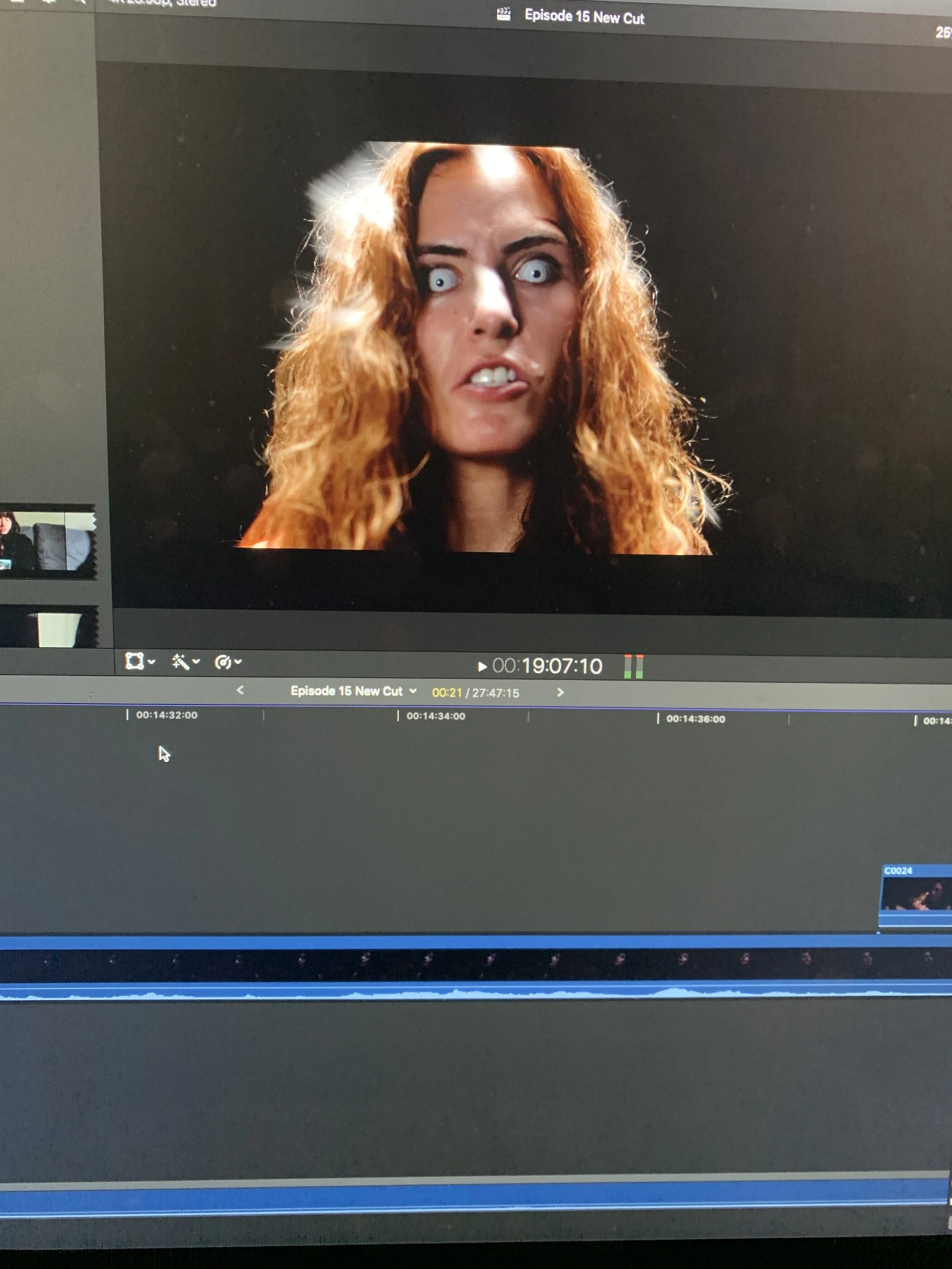
Task: Go back in timeline history arrow
Action: point(240,690)
